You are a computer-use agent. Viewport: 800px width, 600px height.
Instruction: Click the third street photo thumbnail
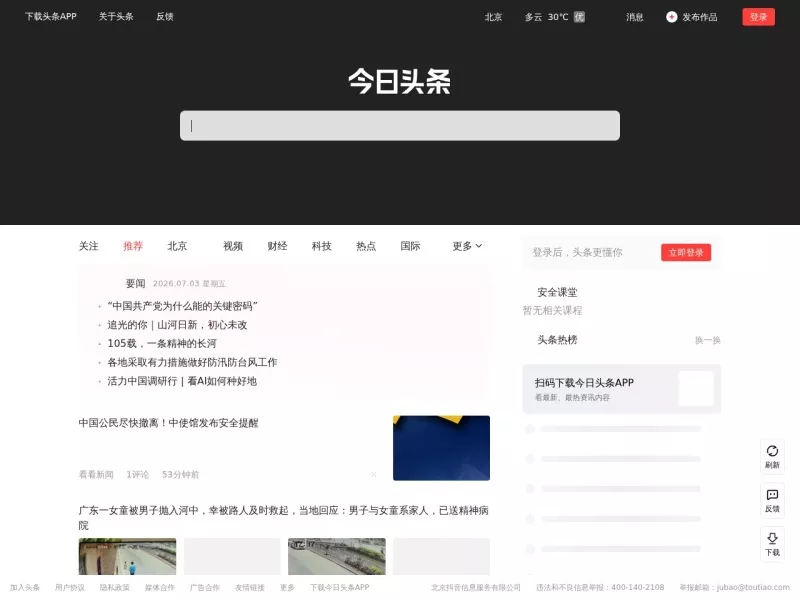[337, 557]
